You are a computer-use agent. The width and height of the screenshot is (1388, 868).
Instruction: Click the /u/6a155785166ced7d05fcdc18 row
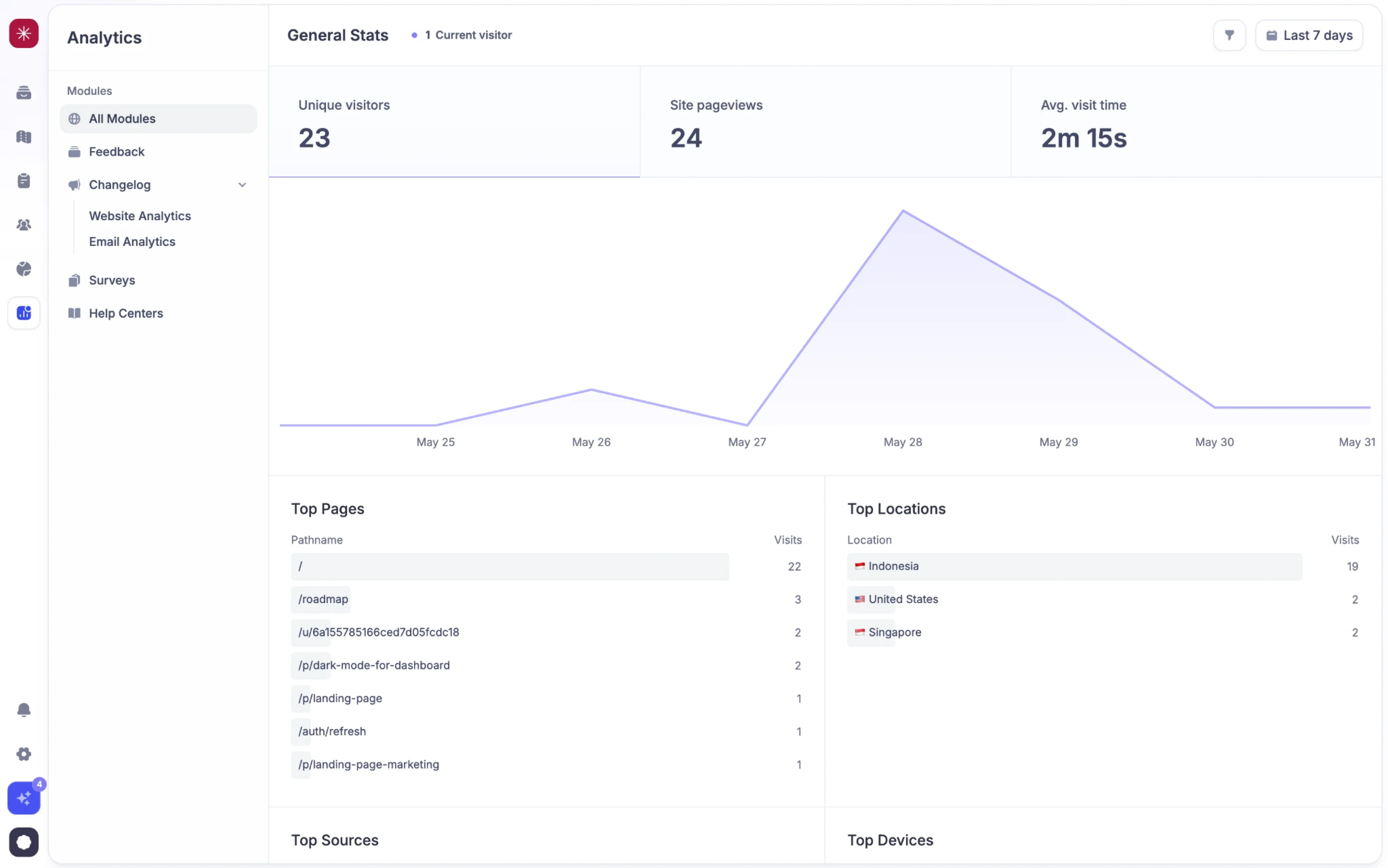(x=546, y=633)
